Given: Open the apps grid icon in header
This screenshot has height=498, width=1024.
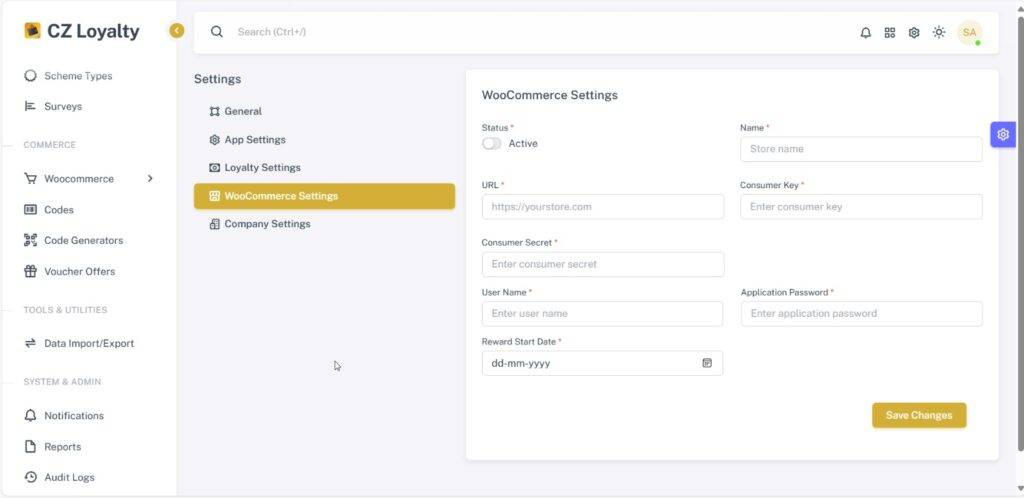Looking at the screenshot, I should 889,33.
